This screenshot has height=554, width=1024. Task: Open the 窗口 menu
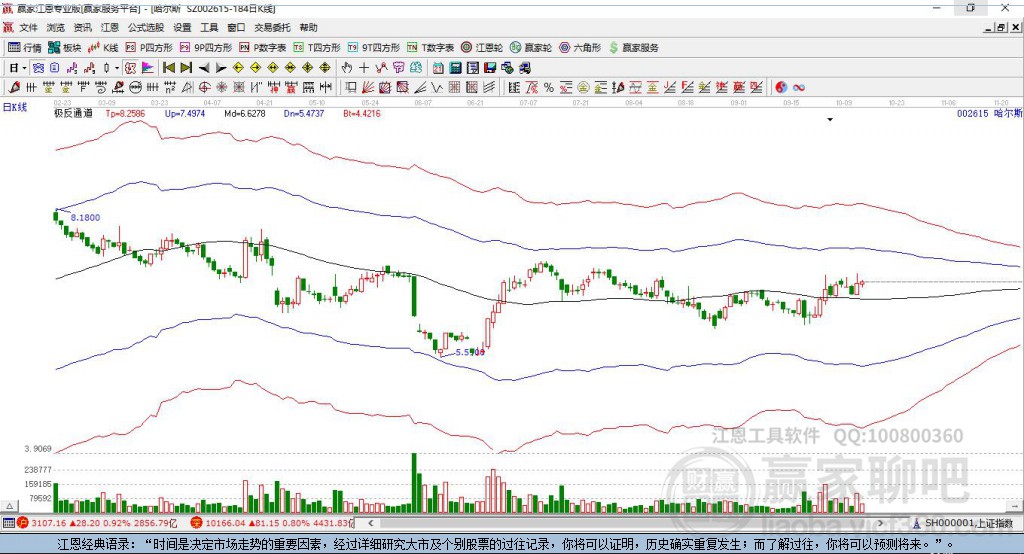click(x=236, y=27)
